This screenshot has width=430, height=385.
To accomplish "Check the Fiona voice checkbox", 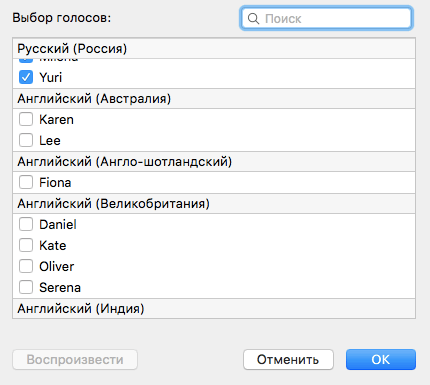I will [26, 182].
